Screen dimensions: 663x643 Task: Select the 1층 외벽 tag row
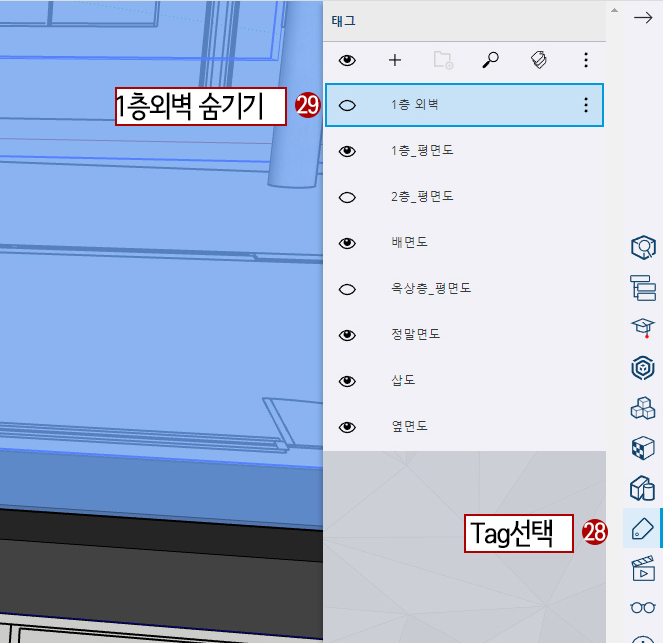click(x=464, y=105)
